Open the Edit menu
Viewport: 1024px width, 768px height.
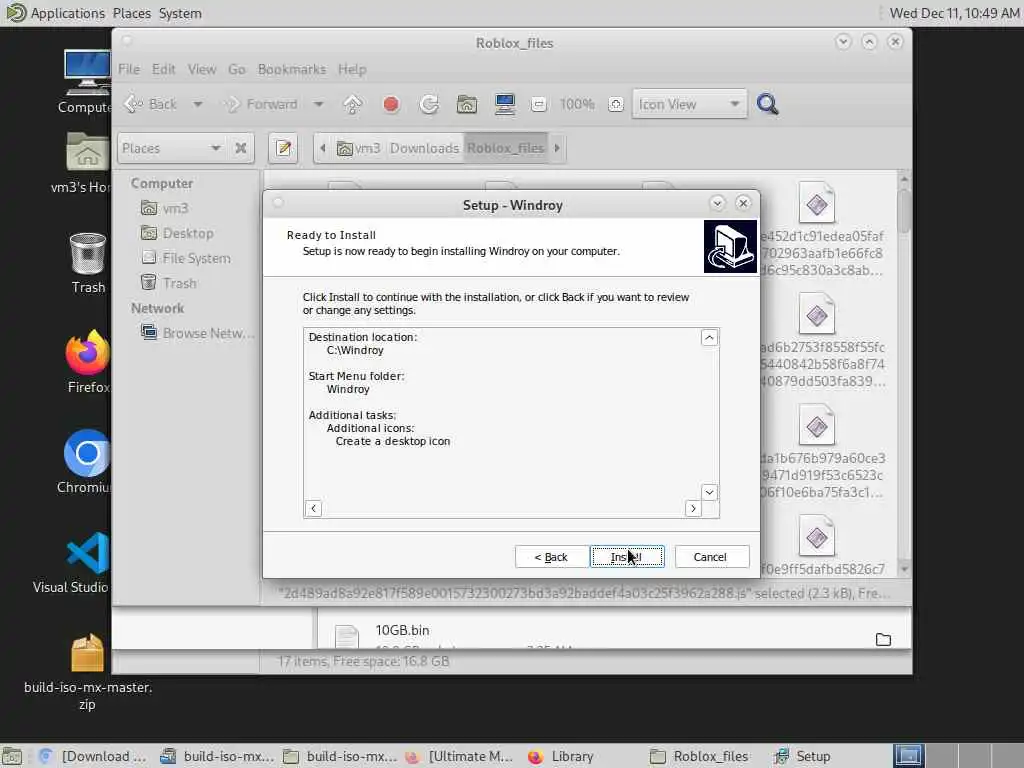(163, 69)
